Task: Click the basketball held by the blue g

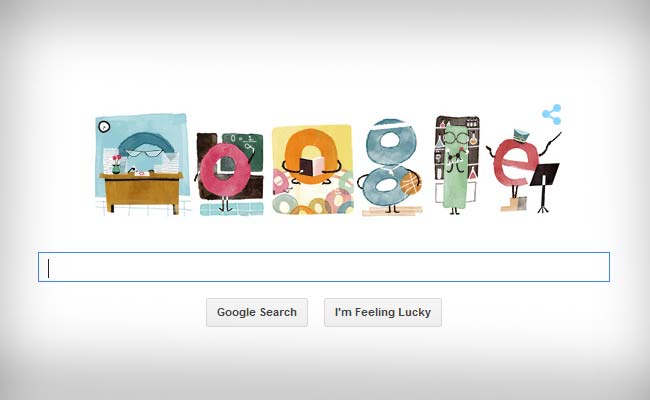Action: [x=411, y=184]
